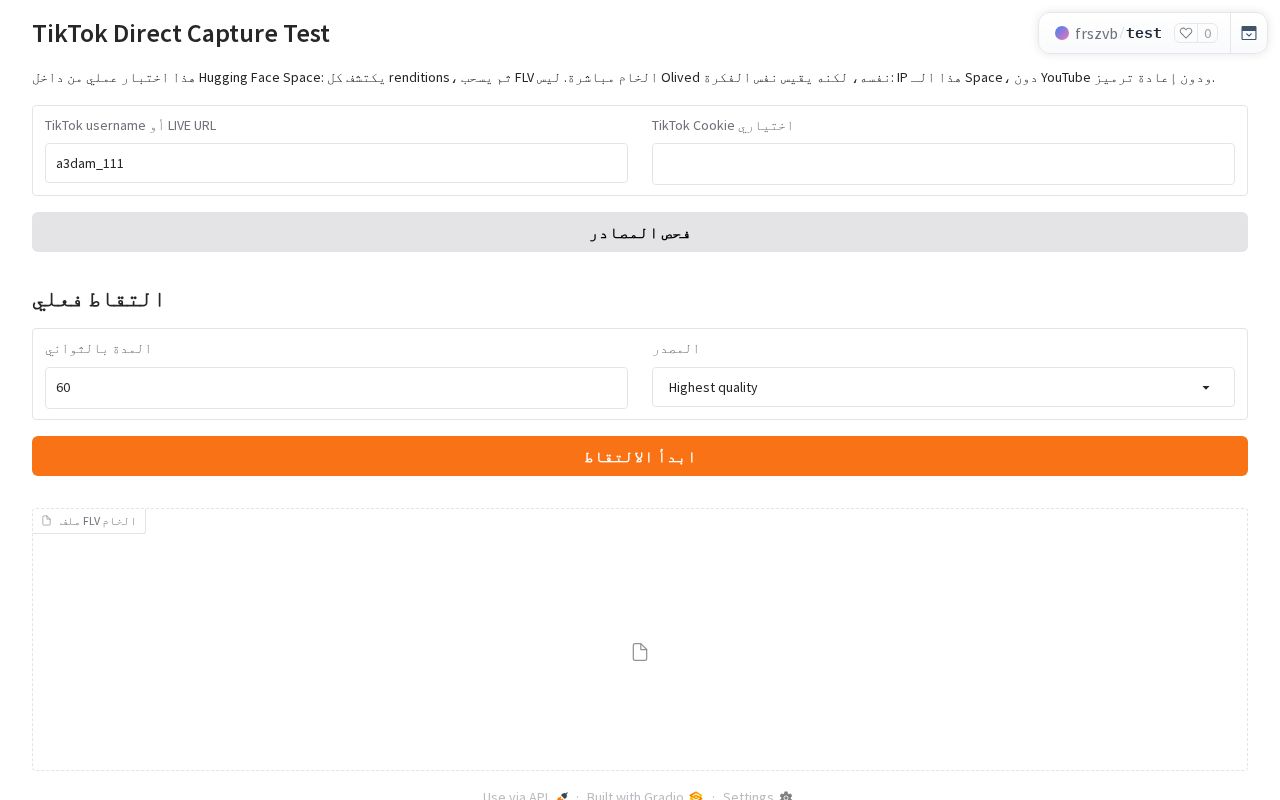Screen dimensions: 1280x800
Task: Click the empty file placeholder icon in the output area
Action: [640, 652]
